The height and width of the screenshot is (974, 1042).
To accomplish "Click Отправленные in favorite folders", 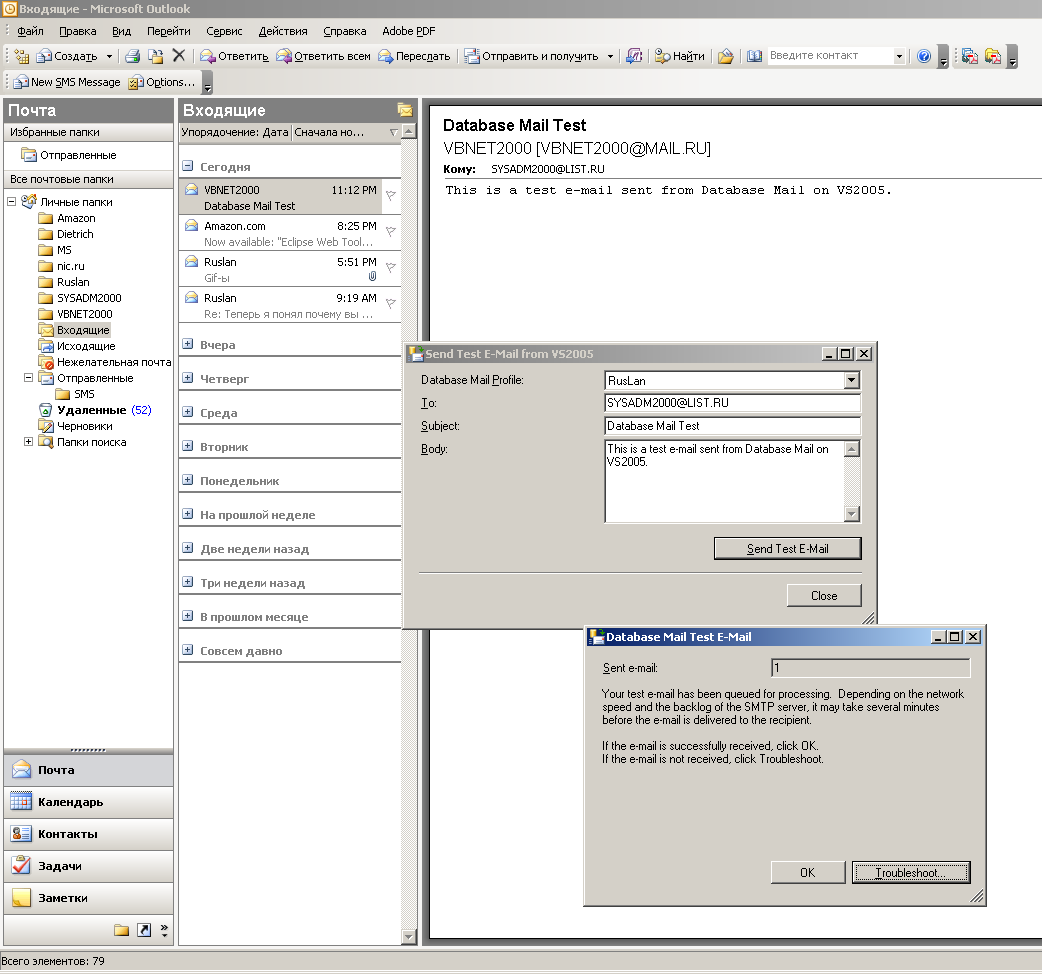I will click(69, 155).
